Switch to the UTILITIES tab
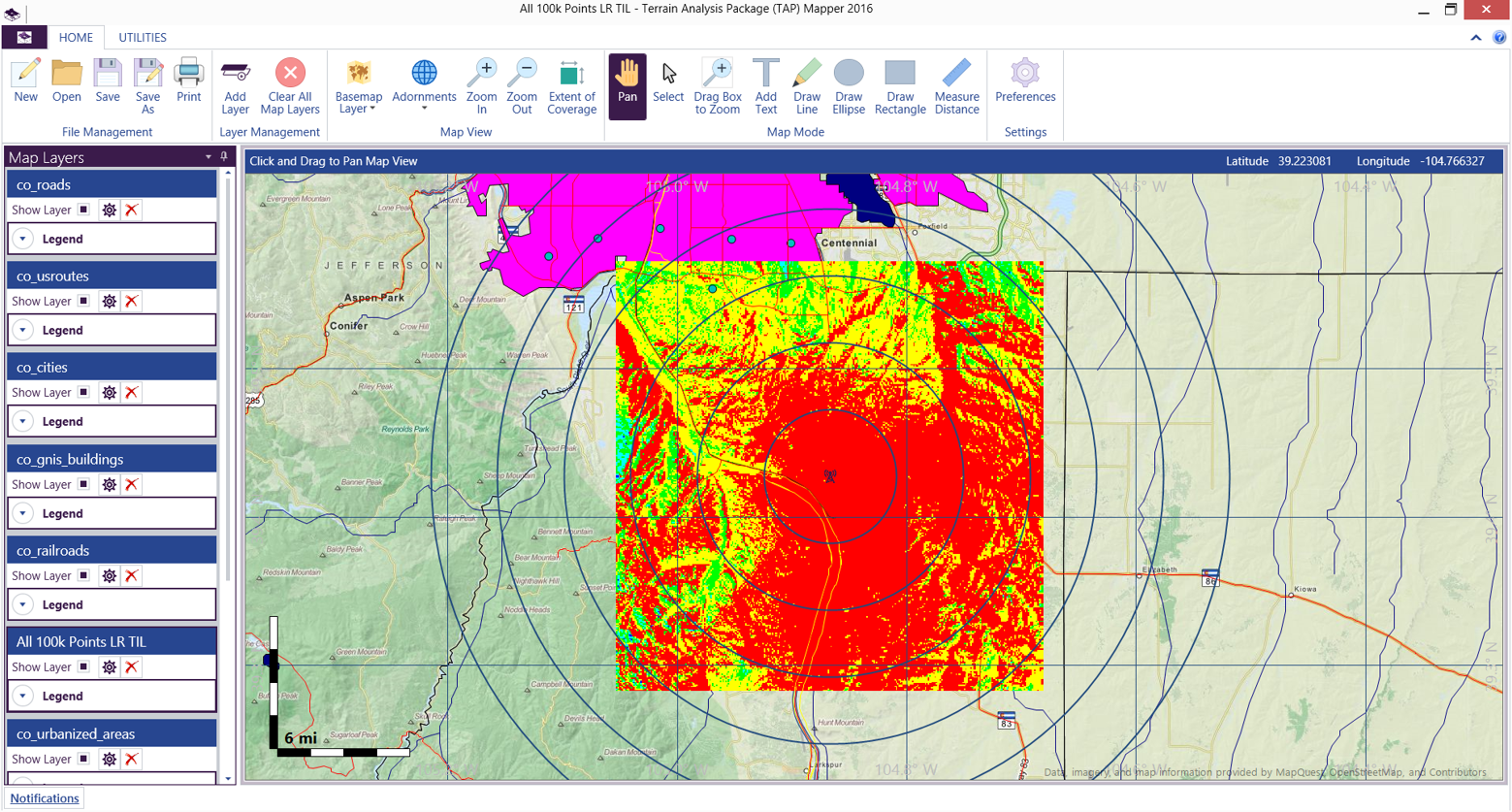The height and width of the screenshot is (812, 1512). (x=143, y=38)
